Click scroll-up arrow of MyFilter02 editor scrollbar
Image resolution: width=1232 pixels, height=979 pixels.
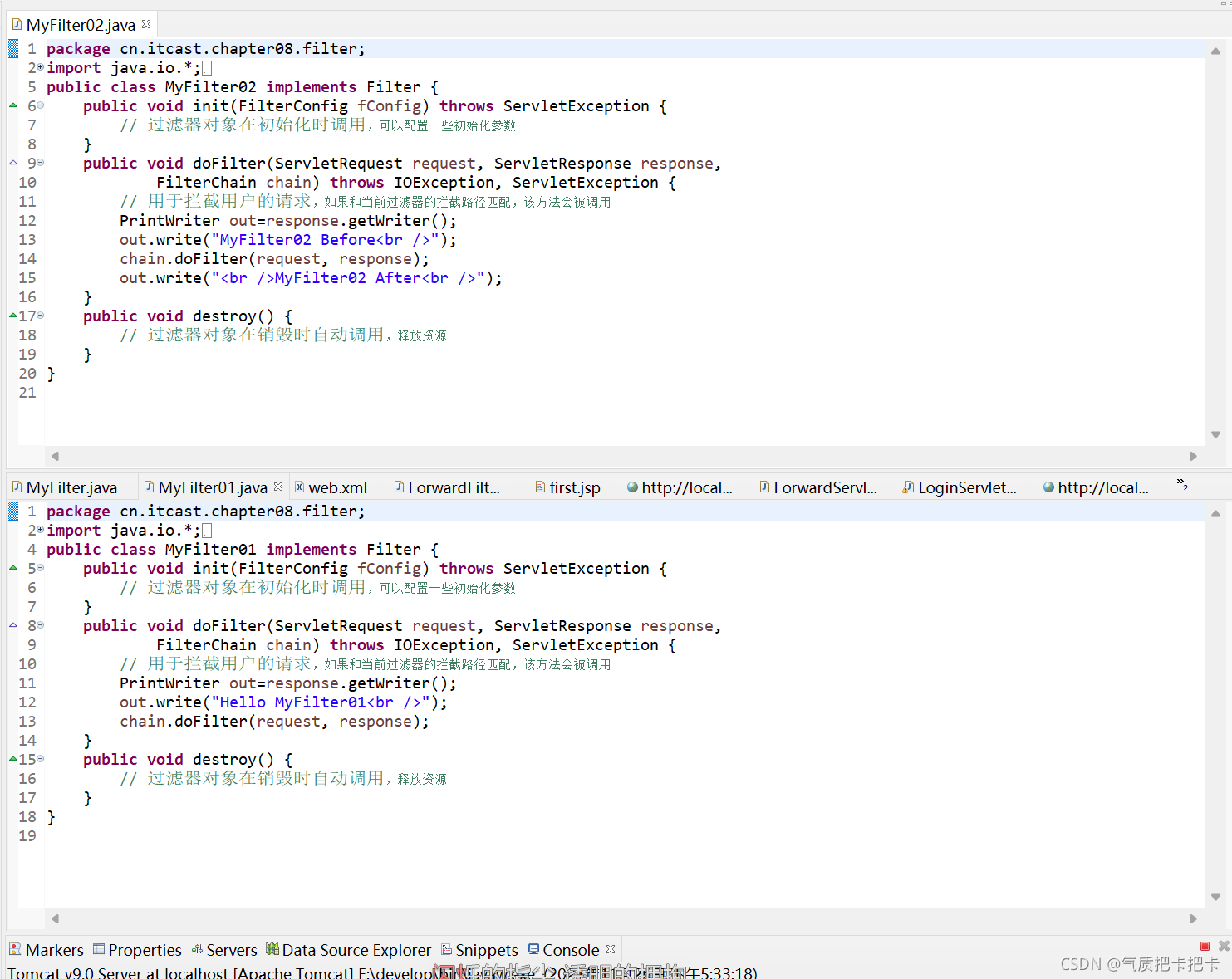tap(1215, 51)
